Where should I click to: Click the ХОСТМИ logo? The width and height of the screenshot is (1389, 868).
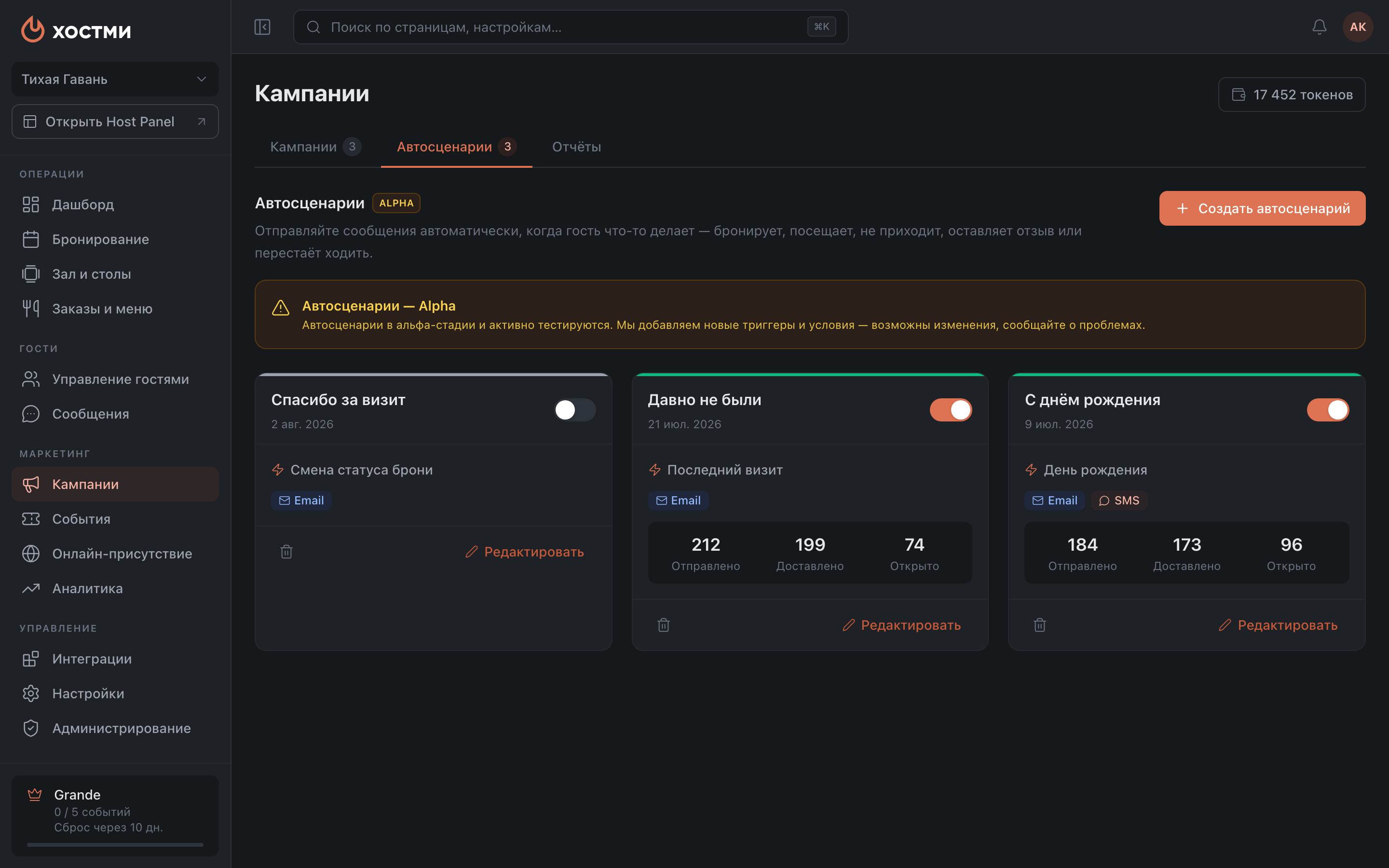(76, 29)
